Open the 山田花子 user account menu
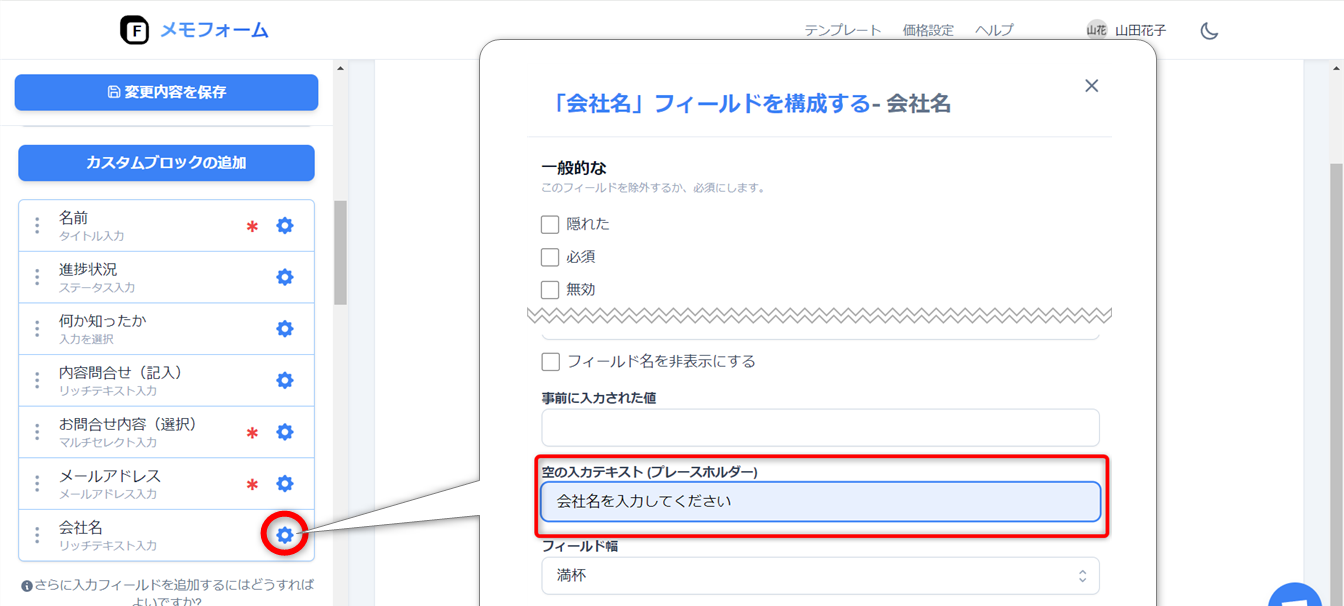 1127,31
